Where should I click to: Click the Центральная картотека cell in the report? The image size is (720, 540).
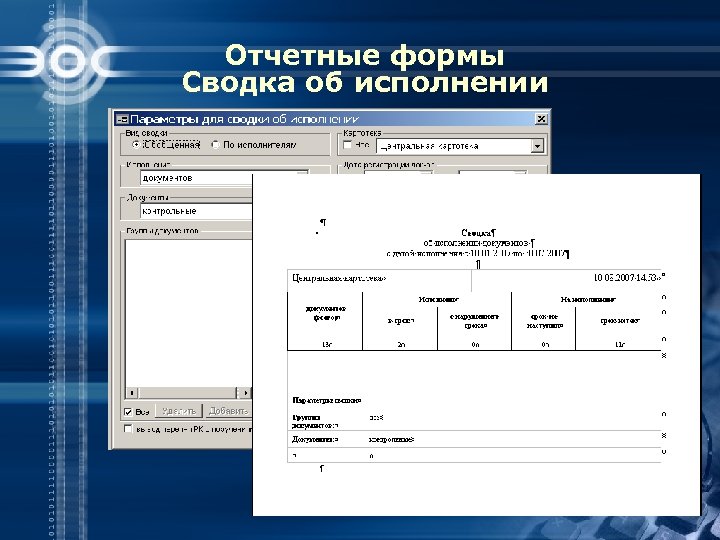339,278
